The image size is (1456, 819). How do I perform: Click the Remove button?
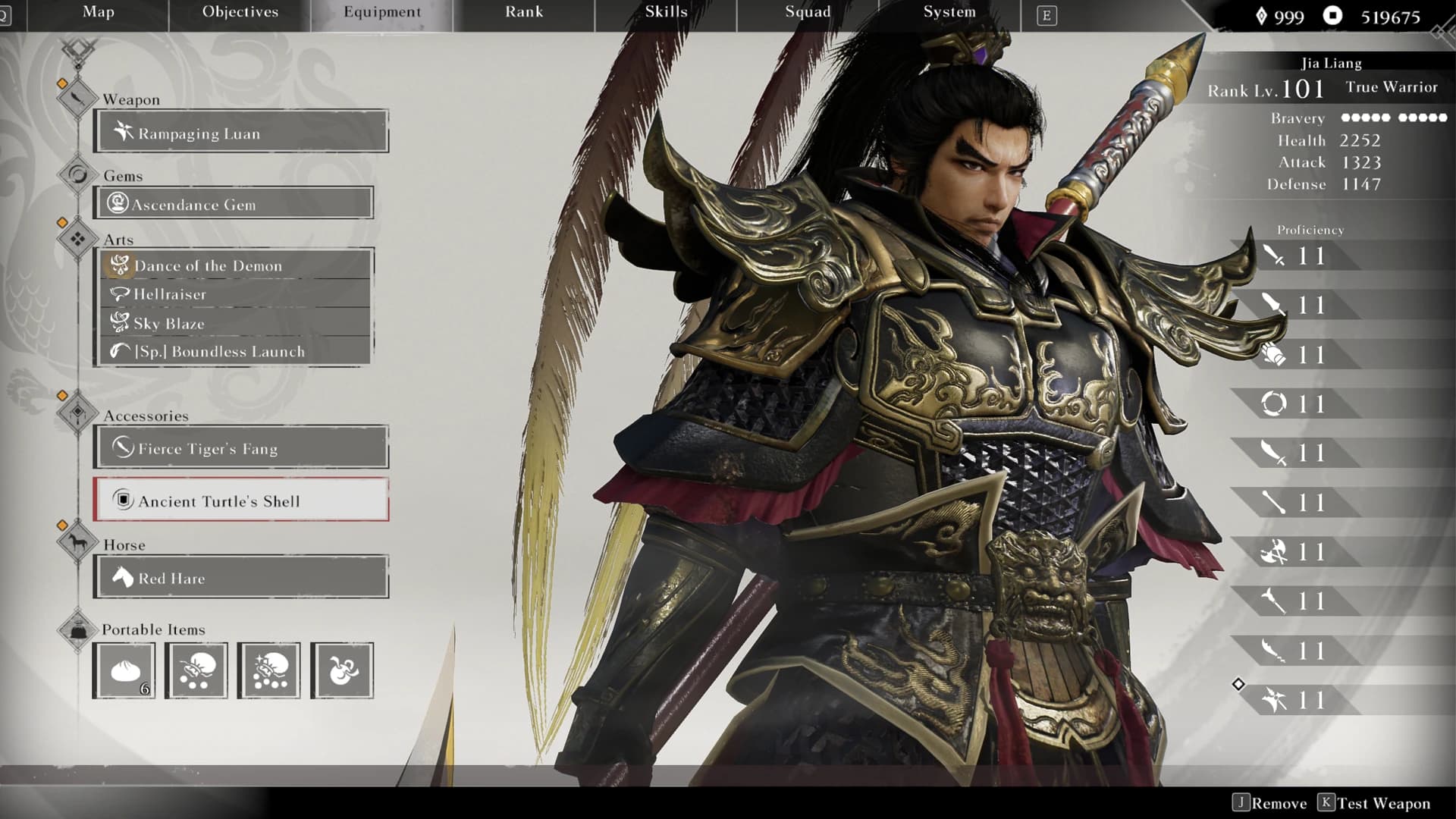[x=1270, y=803]
